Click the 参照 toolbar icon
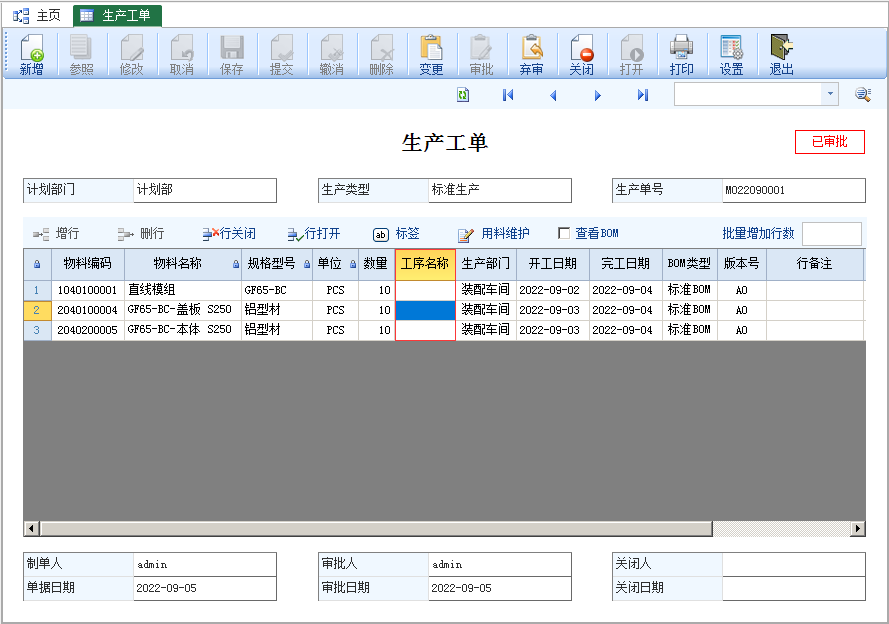 [x=81, y=54]
